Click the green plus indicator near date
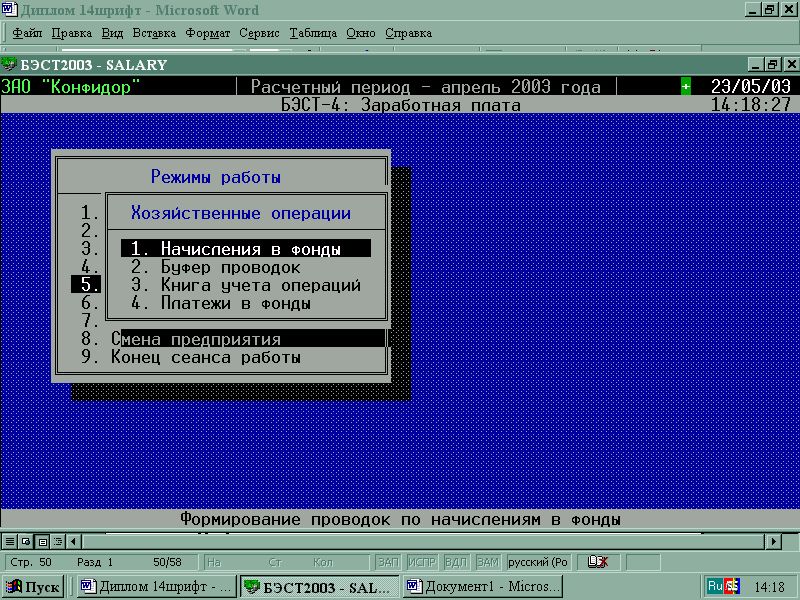 coord(686,87)
